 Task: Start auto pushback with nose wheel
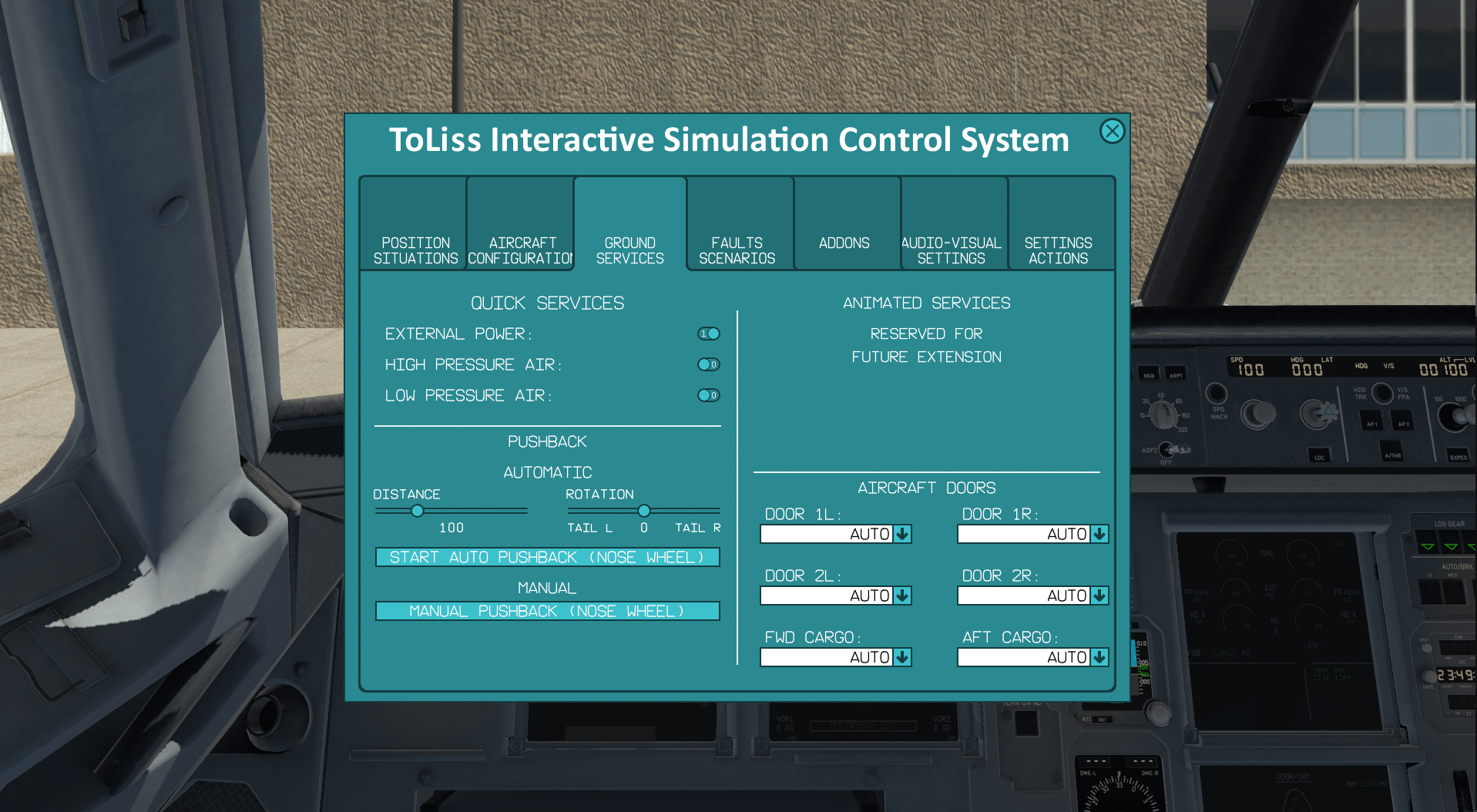coord(547,557)
